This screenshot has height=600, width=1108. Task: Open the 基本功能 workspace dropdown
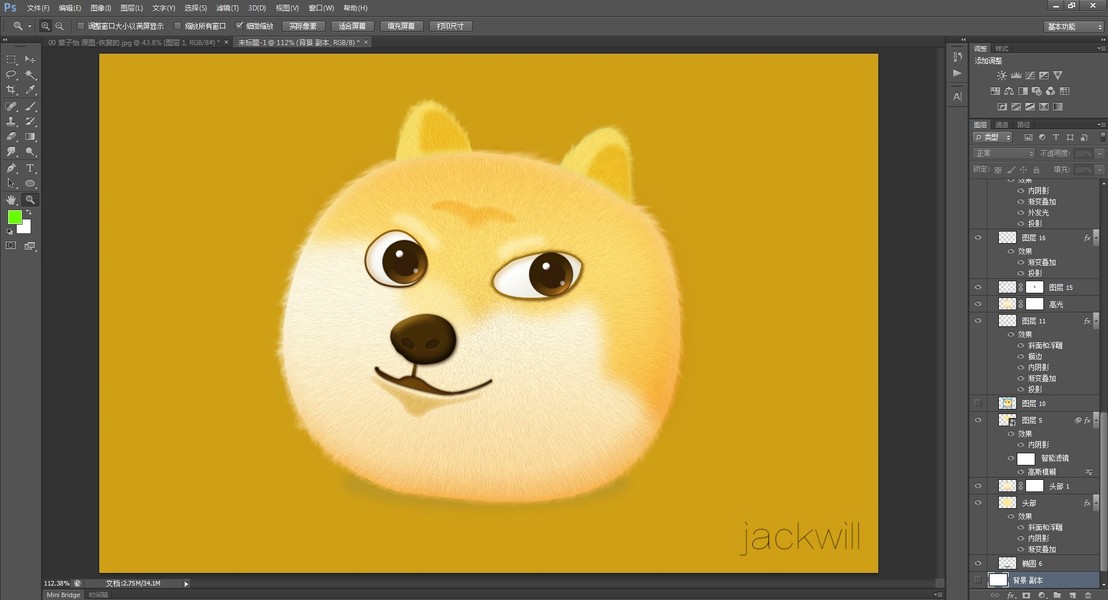click(1073, 26)
